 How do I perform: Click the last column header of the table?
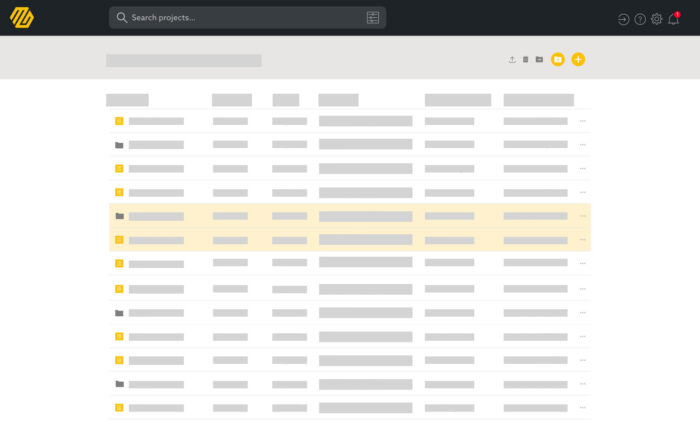coord(538,100)
